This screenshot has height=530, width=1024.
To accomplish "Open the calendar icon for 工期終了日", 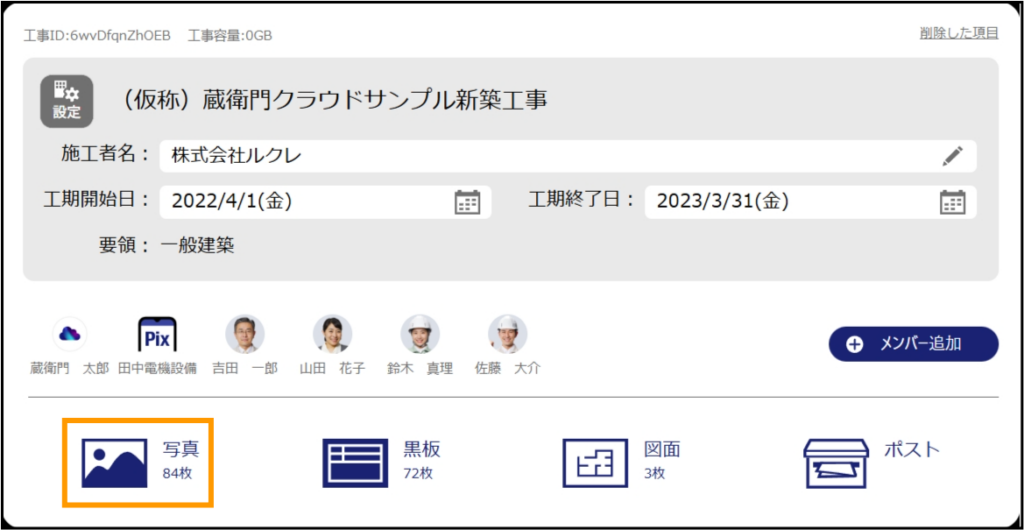I will click(x=952, y=202).
